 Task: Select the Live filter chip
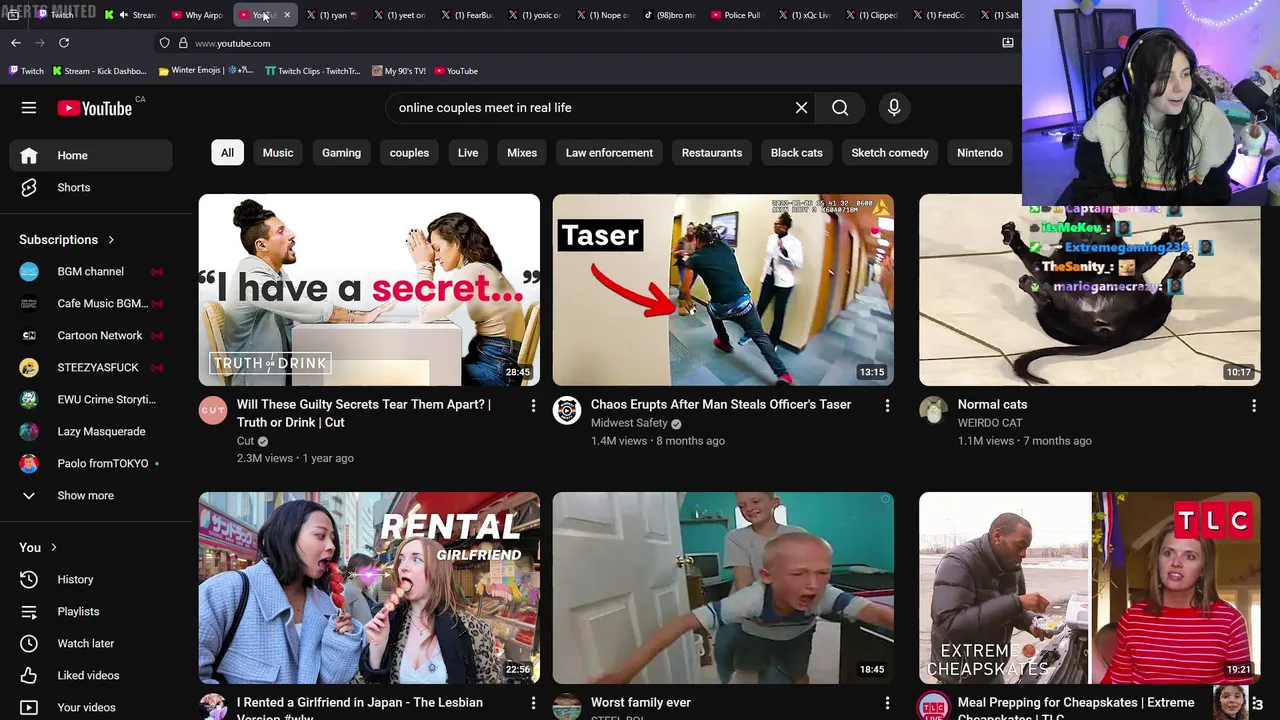pos(468,153)
